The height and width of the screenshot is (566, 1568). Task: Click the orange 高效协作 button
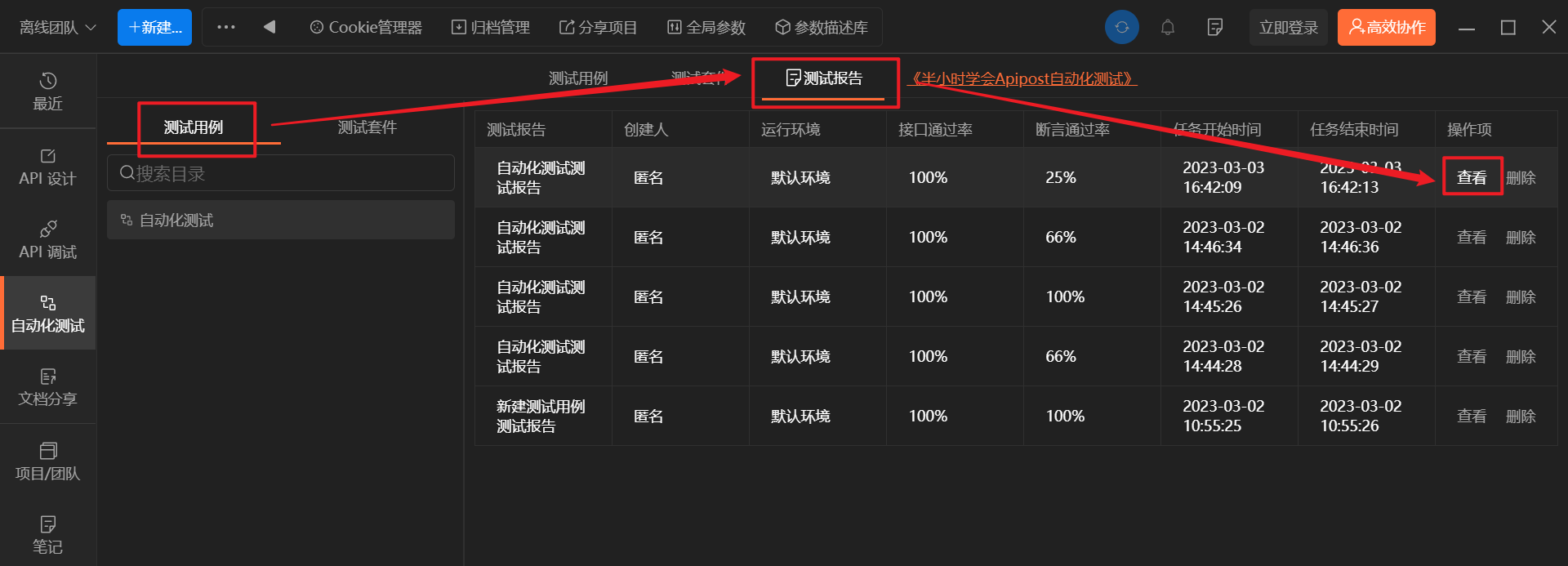pos(1387,28)
